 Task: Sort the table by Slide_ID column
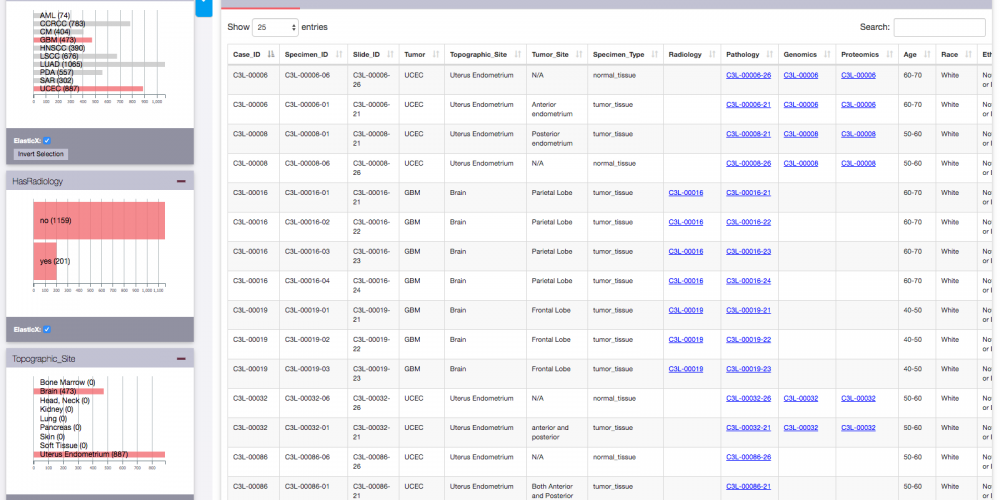[373, 55]
